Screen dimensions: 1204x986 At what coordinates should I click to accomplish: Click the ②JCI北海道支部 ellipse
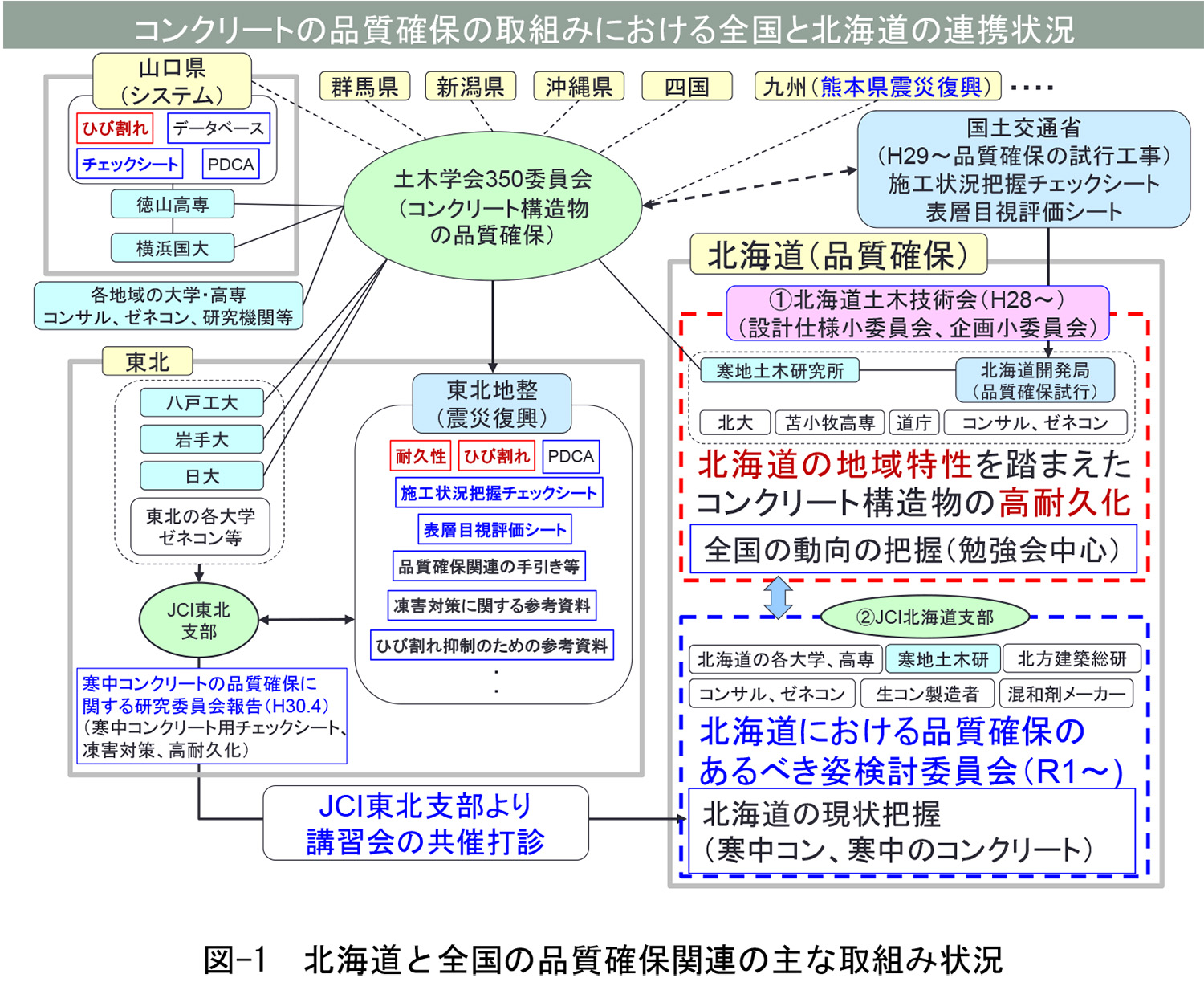click(925, 617)
